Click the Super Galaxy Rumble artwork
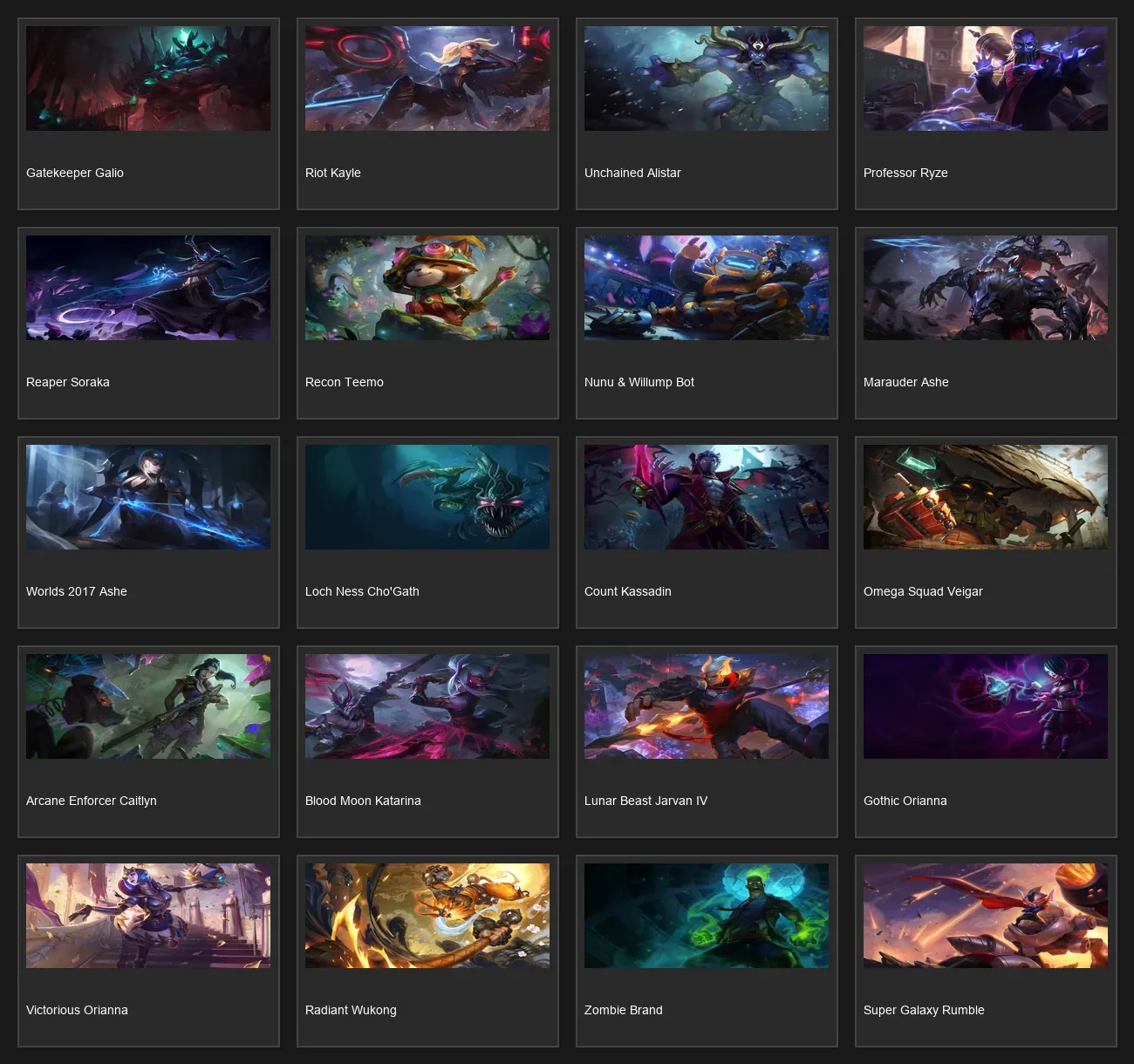The height and width of the screenshot is (1064, 1134). tap(986, 916)
